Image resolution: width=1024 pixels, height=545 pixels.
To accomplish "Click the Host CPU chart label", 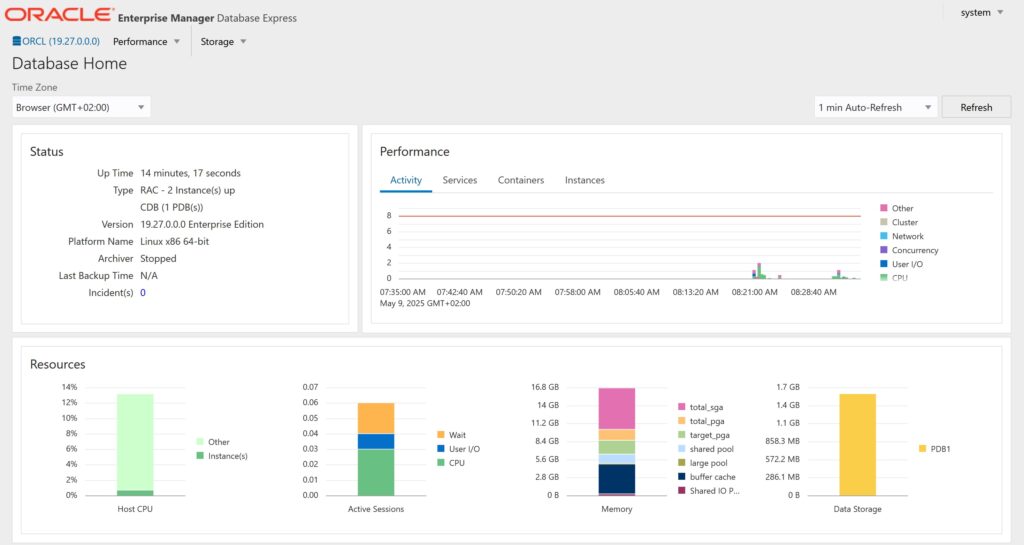I will [135, 509].
